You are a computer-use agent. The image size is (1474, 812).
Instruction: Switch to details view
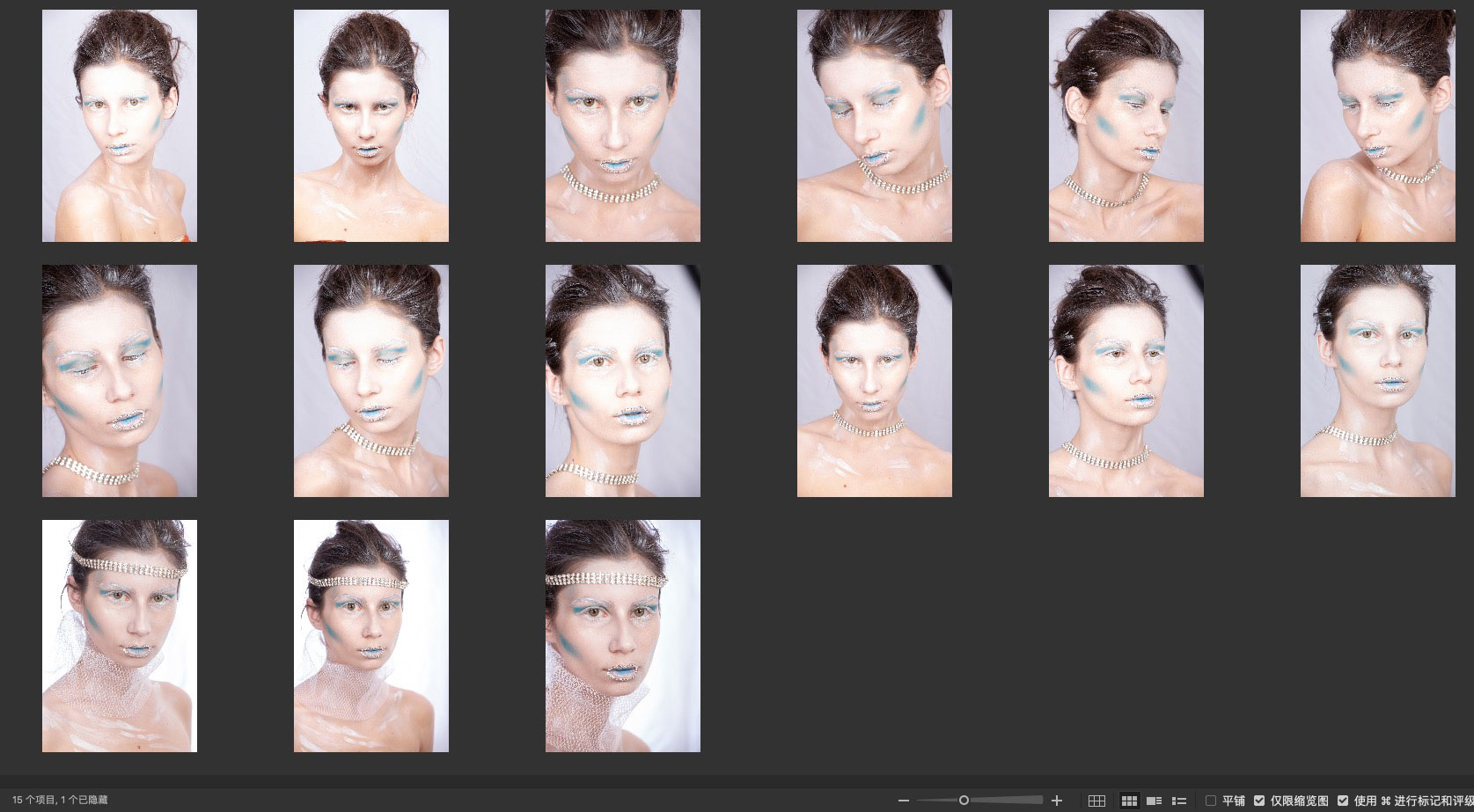point(1155,801)
